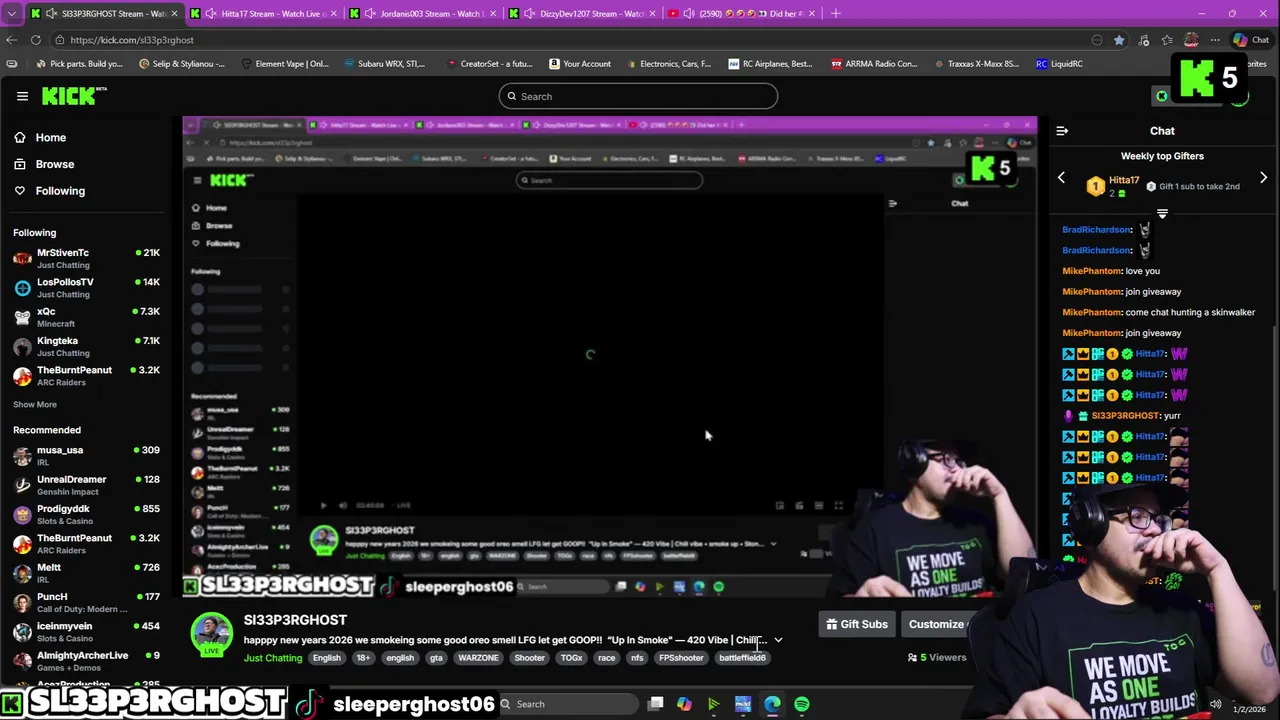Image resolution: width=1280 pixels, height=720 pixels.
Task: Open LiquidRC bookmark
Action: coord(1059,64)
